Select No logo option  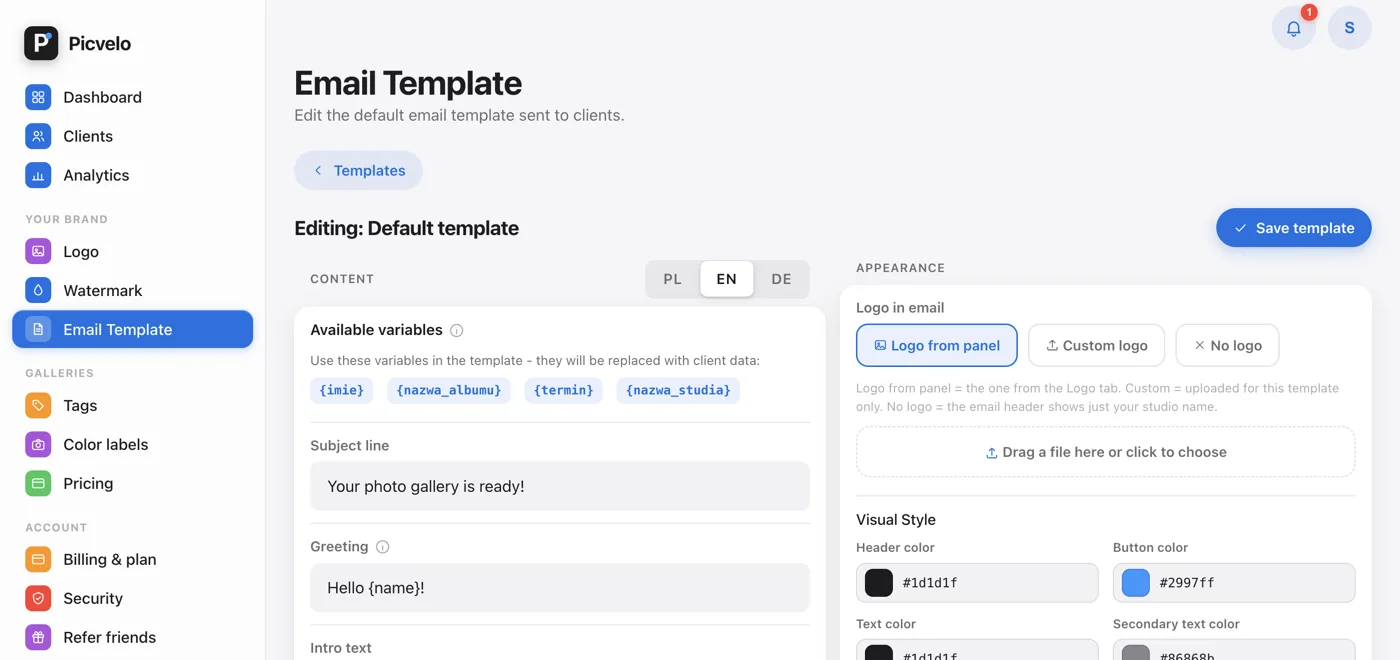pos(1227,345)
